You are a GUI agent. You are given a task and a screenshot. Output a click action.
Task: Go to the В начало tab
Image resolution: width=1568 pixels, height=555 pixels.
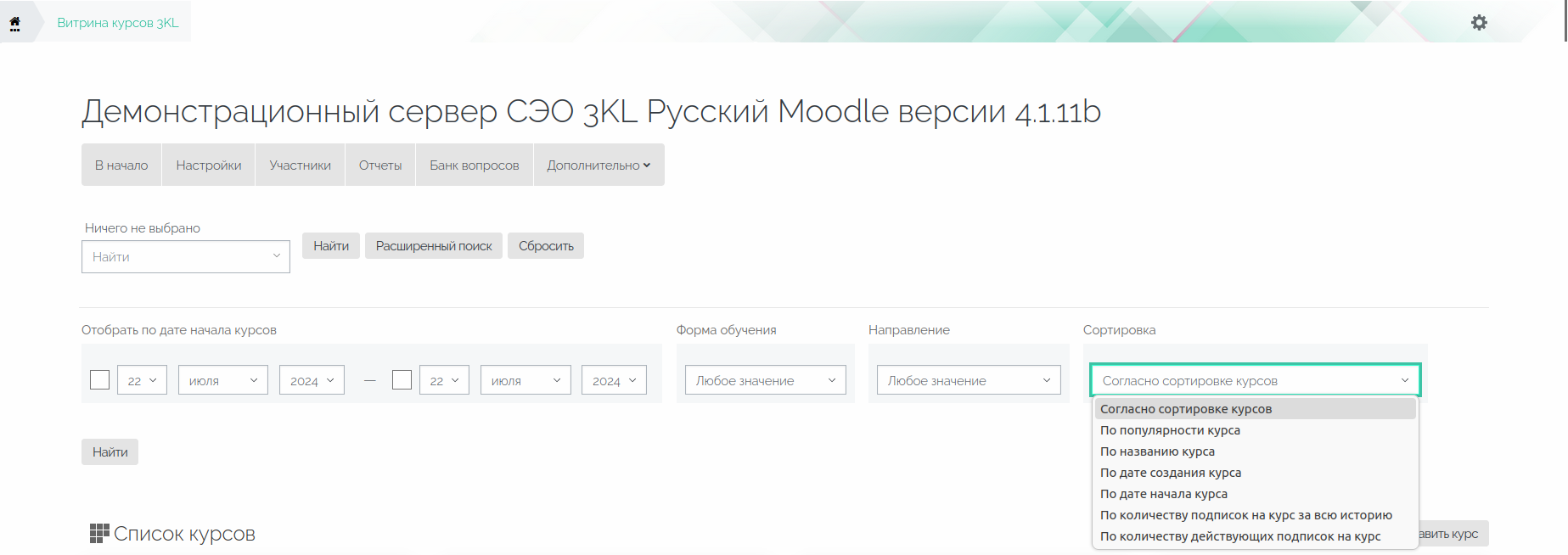(x=121, y=165)
